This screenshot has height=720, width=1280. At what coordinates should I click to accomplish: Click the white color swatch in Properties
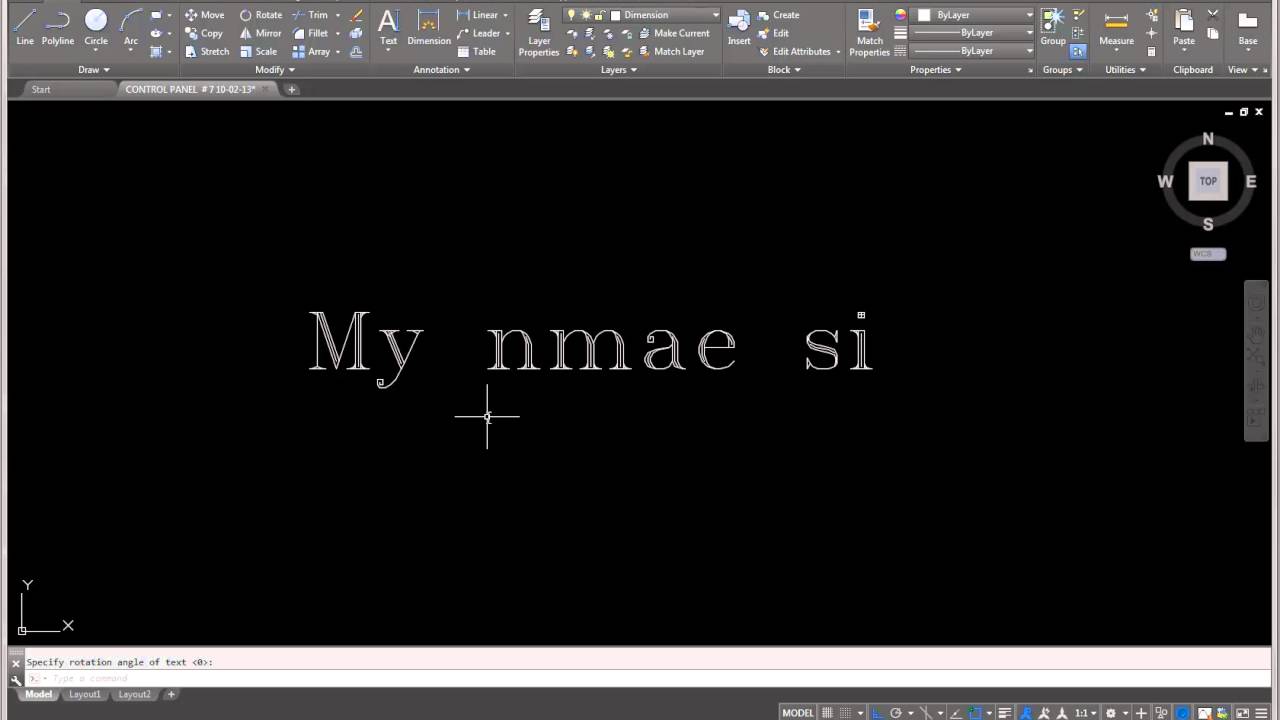(924, 15)
